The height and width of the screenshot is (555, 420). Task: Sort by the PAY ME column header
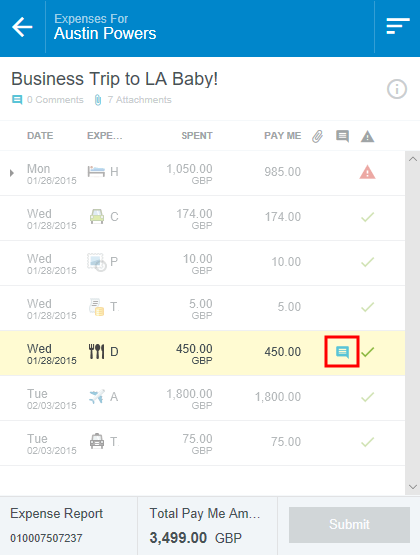click(282, 136)
